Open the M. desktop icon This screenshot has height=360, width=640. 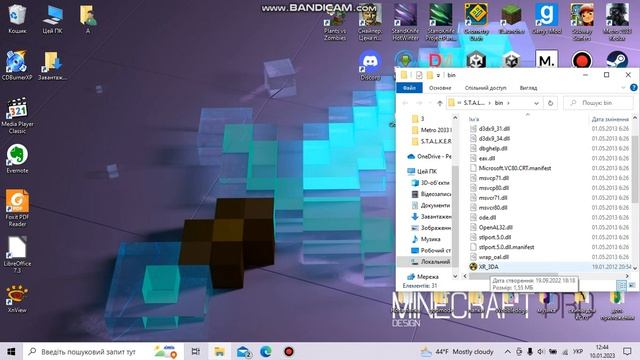click(547, 60)
